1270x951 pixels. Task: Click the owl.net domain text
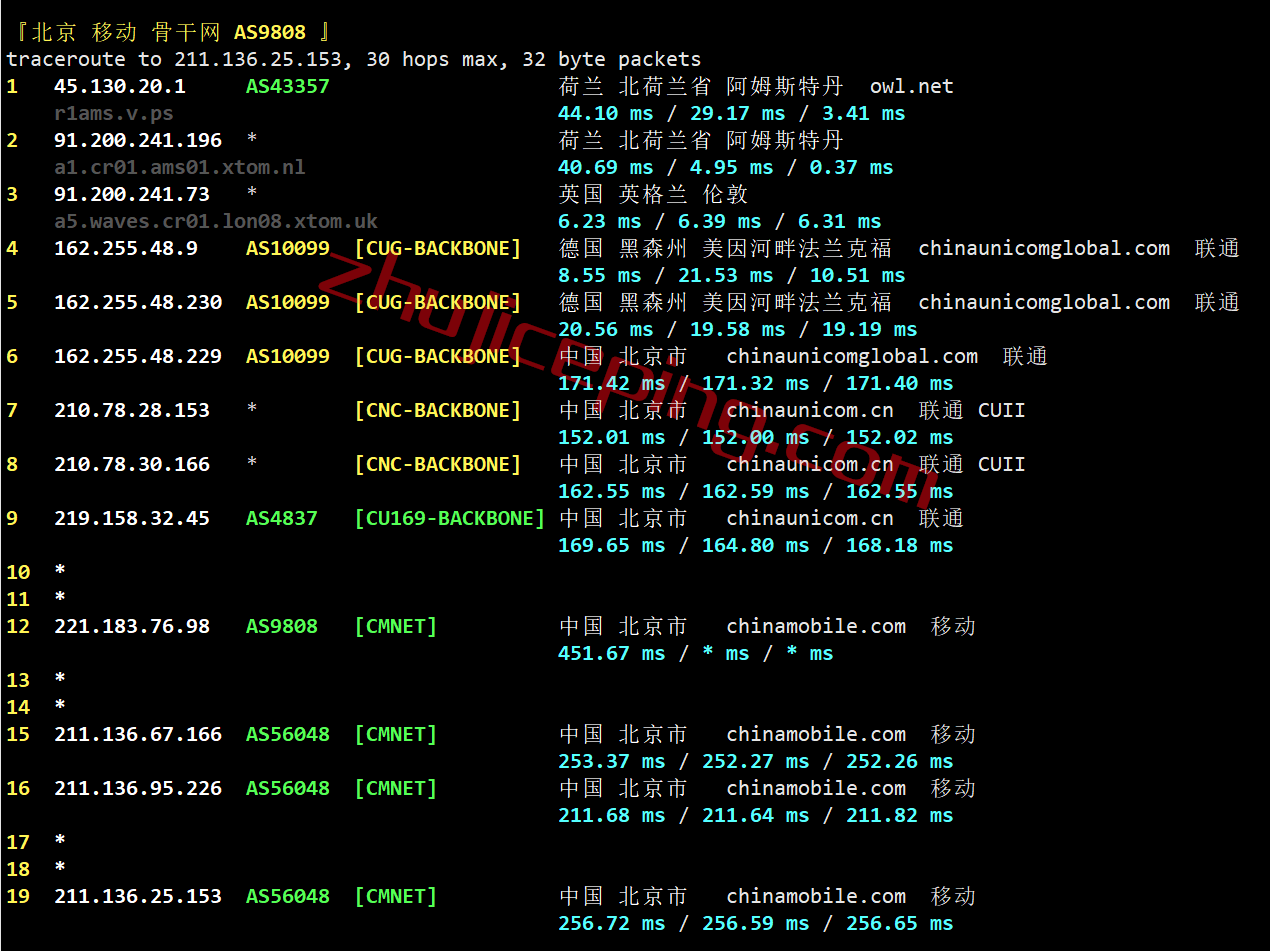click(x=912, y=86)
